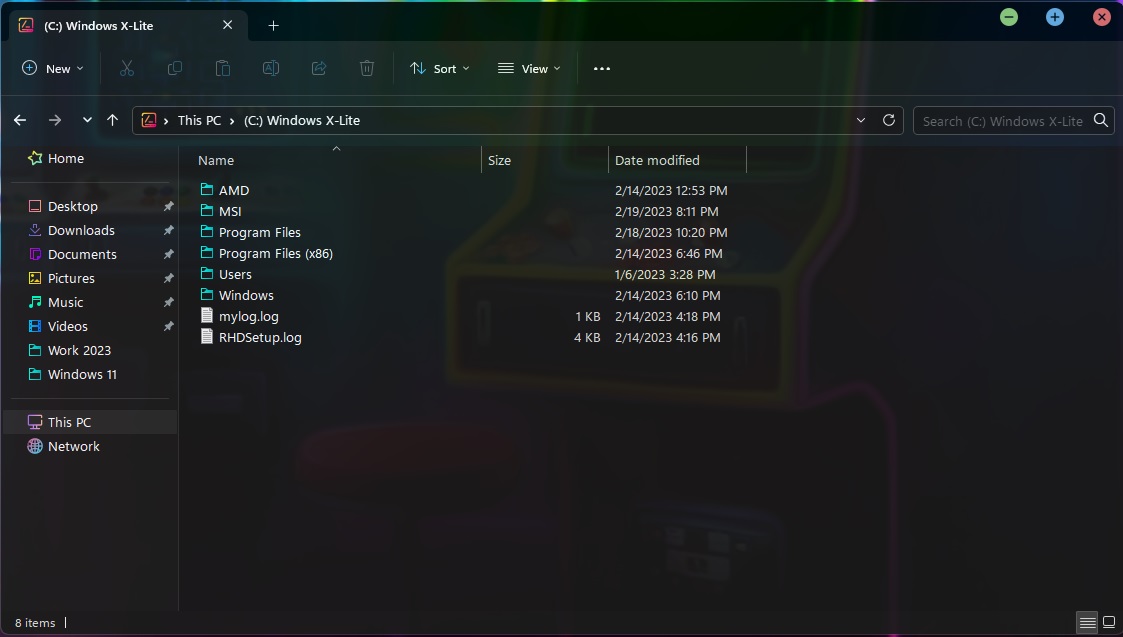The height and width of the screenshot is (637, 1123).
Task: Open the View options dropdown
Action: click(x=529, y=69)
